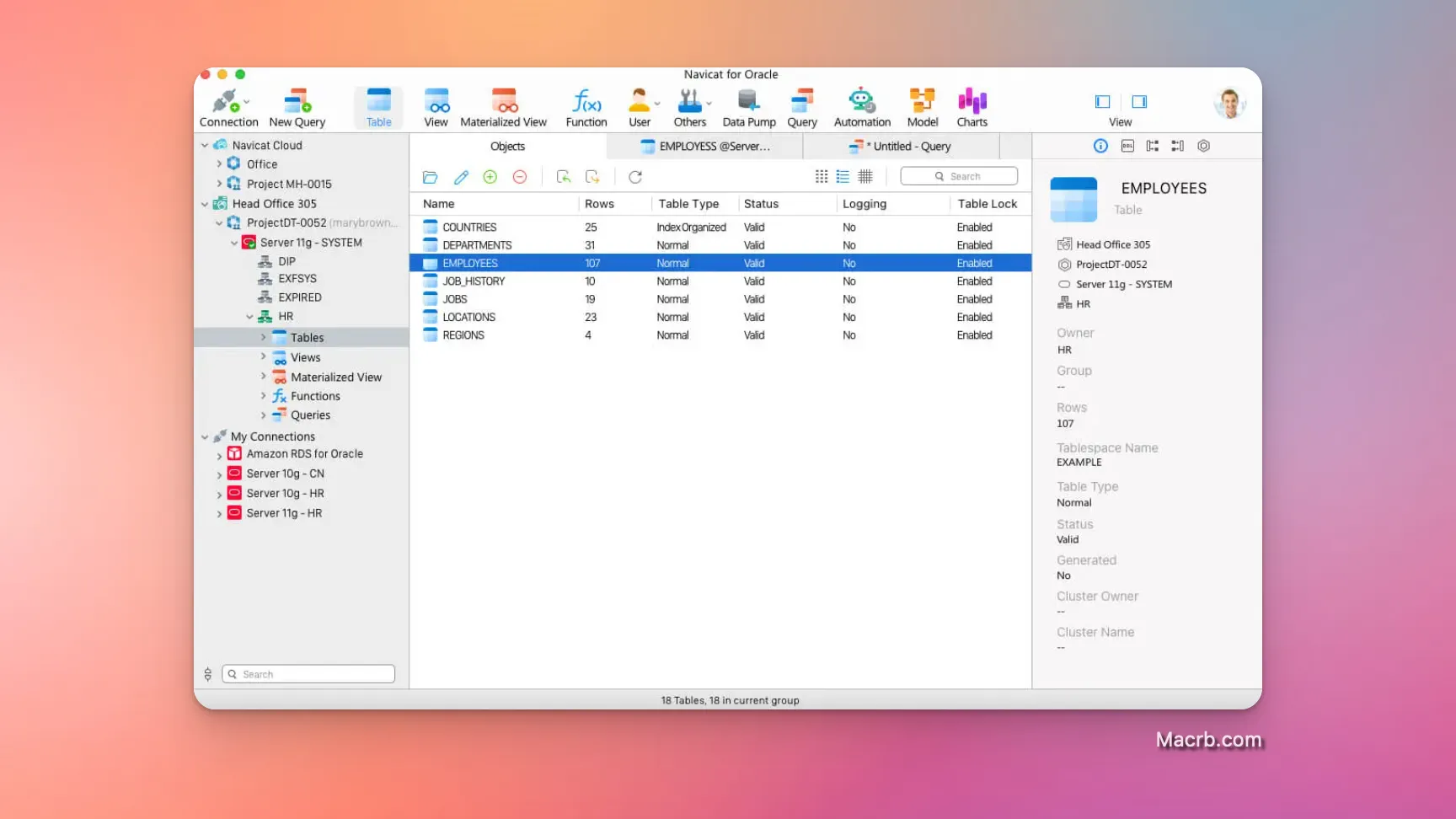Select the JOB_HISTORY table row
The height and width of the screenshot is (819, 1456).
click(x=720, y=281)
